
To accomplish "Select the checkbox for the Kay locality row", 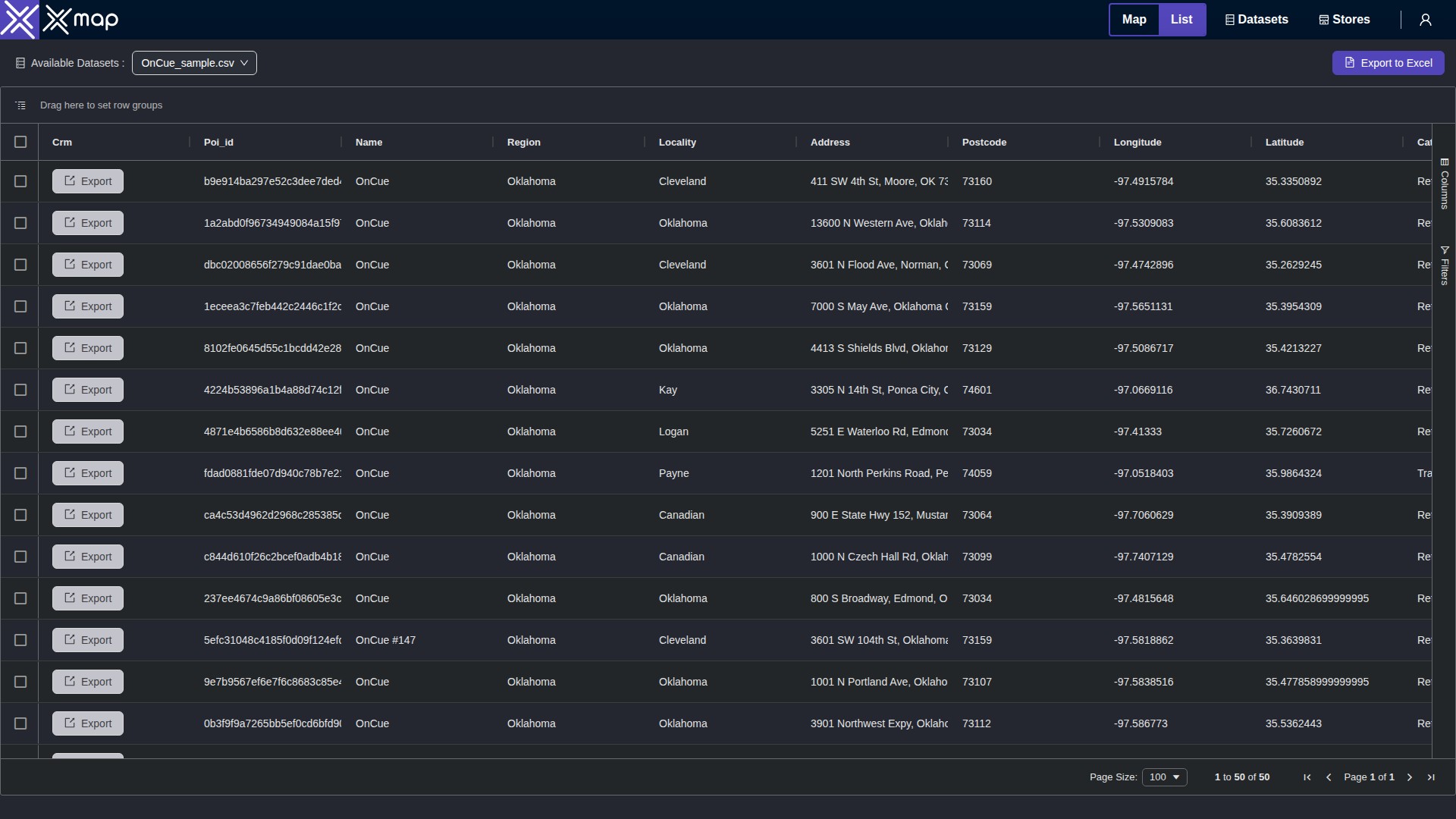I will [20, 390].
